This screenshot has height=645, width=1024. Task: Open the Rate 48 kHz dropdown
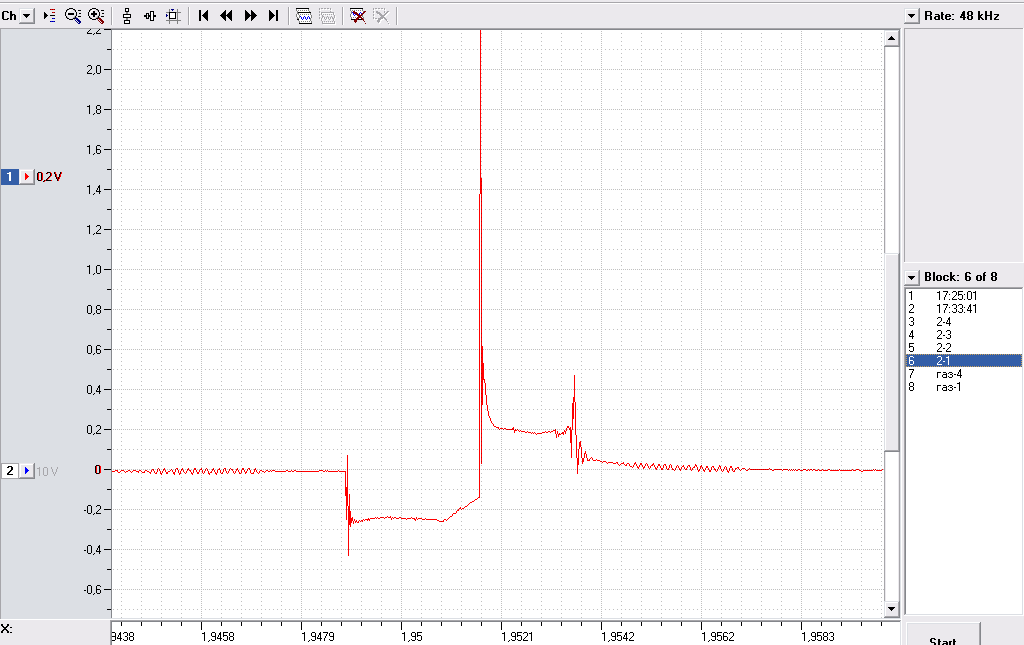coord(912,16)
